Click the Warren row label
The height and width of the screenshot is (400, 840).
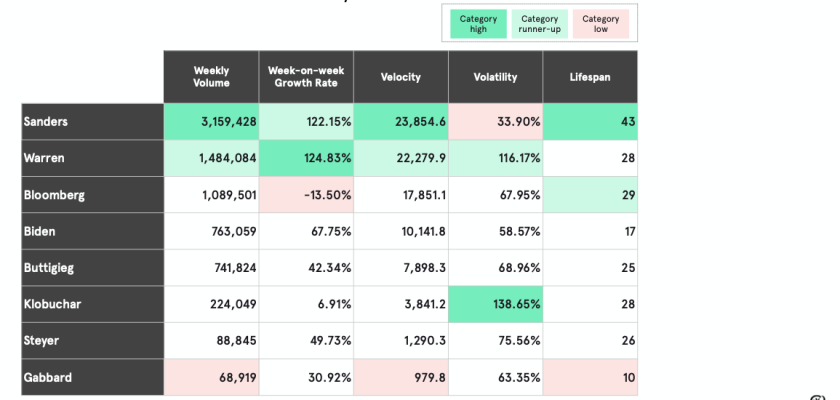coord(92,158)
